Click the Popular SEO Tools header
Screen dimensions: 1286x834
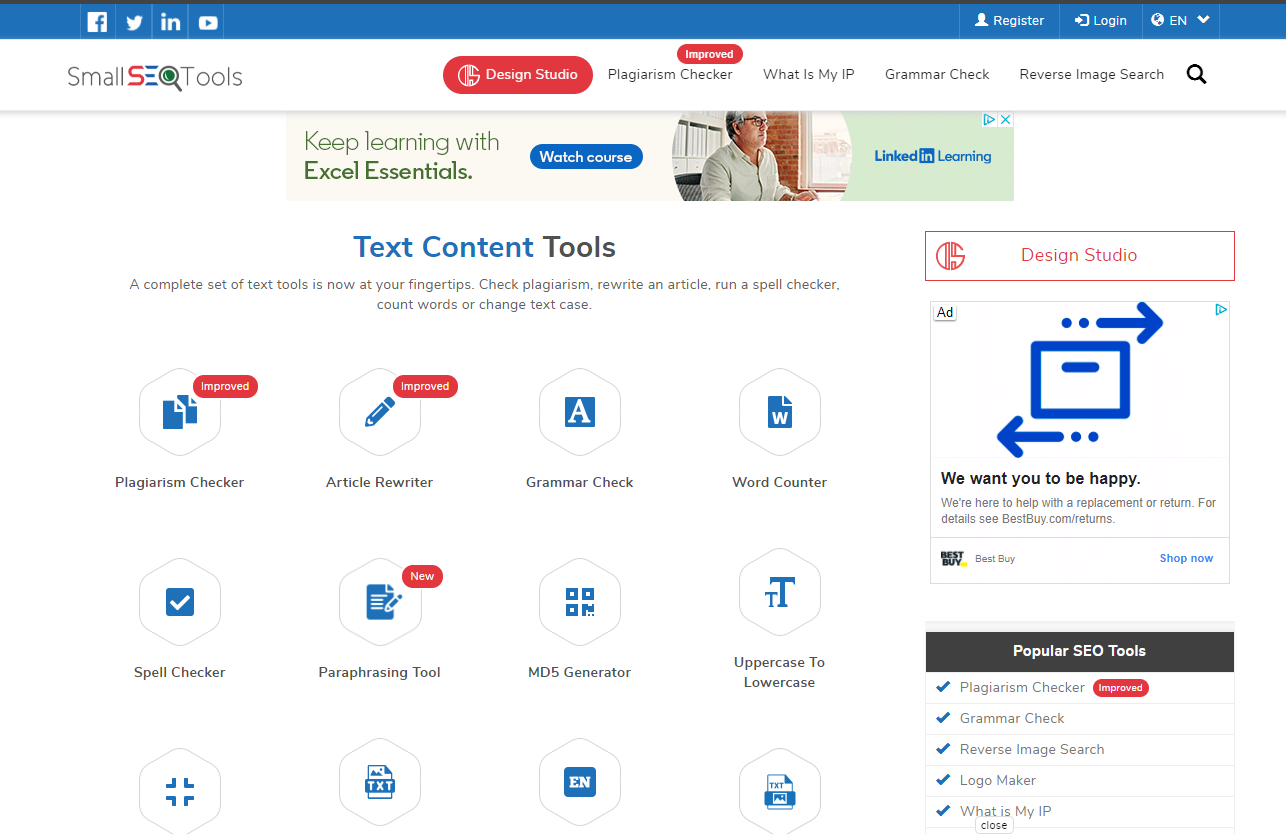(1080, 651)
